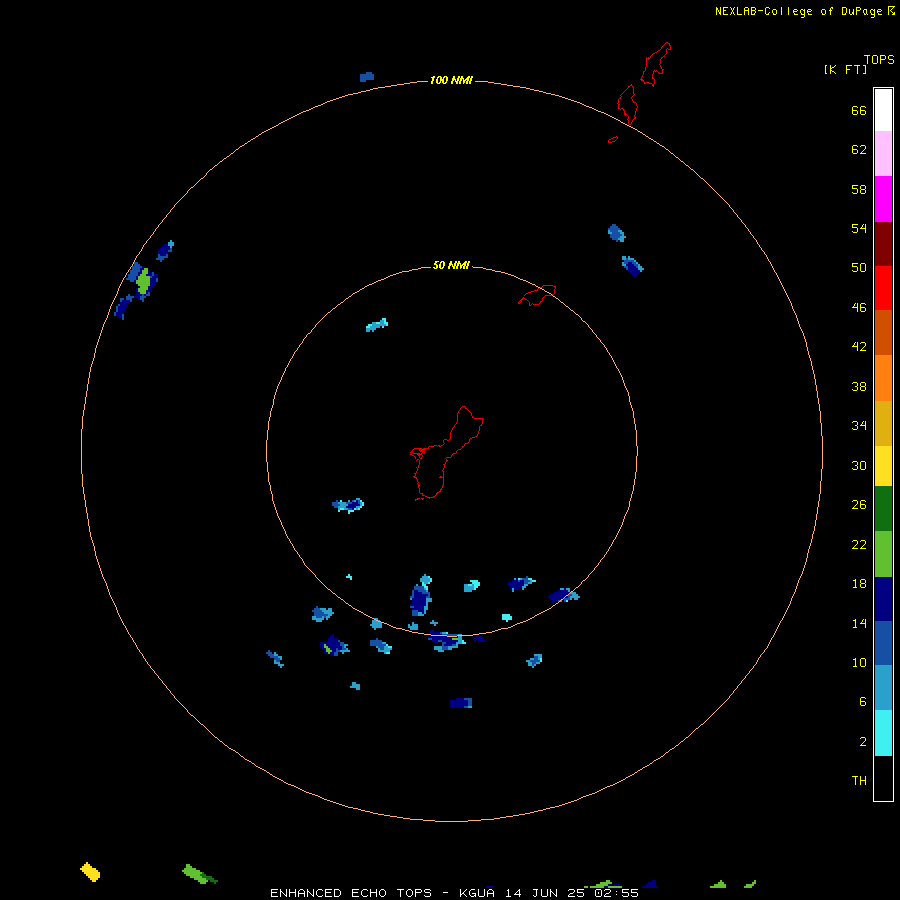The height and width of the screenshot is (900, 900).
Task: Click the legend value "62"
Action: point(859,150)
